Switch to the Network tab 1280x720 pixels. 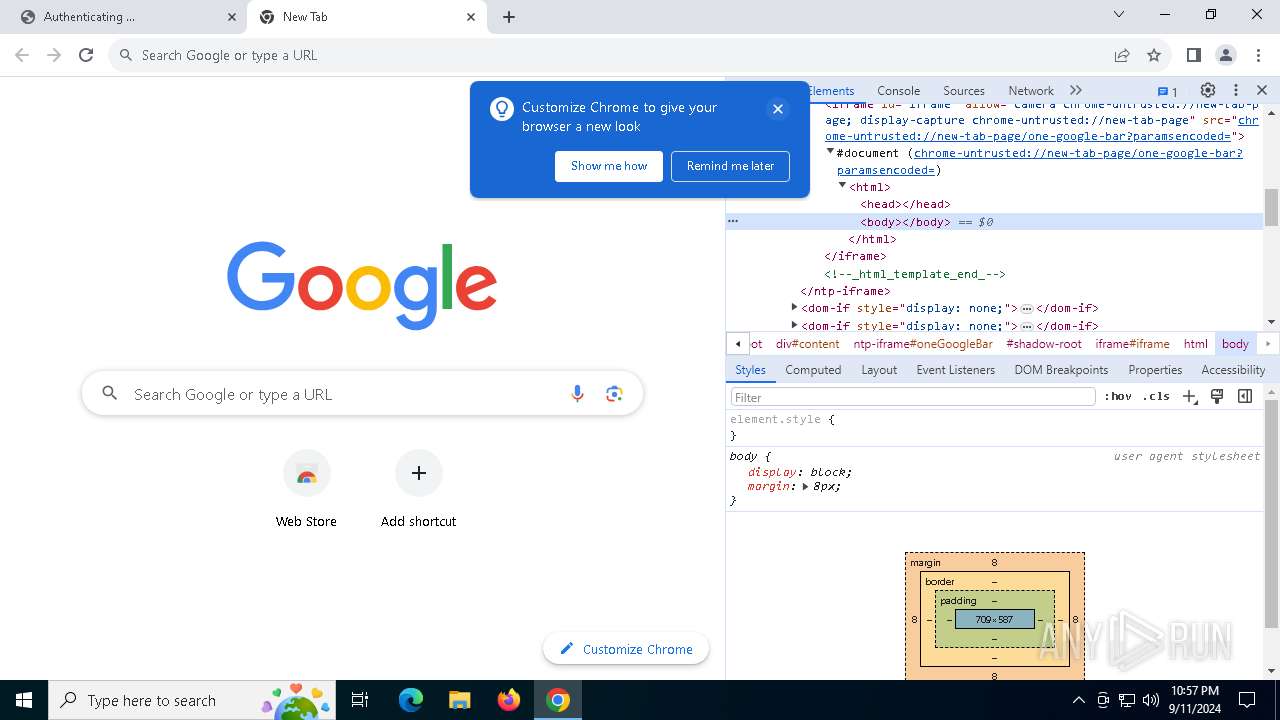[1031, 90]
